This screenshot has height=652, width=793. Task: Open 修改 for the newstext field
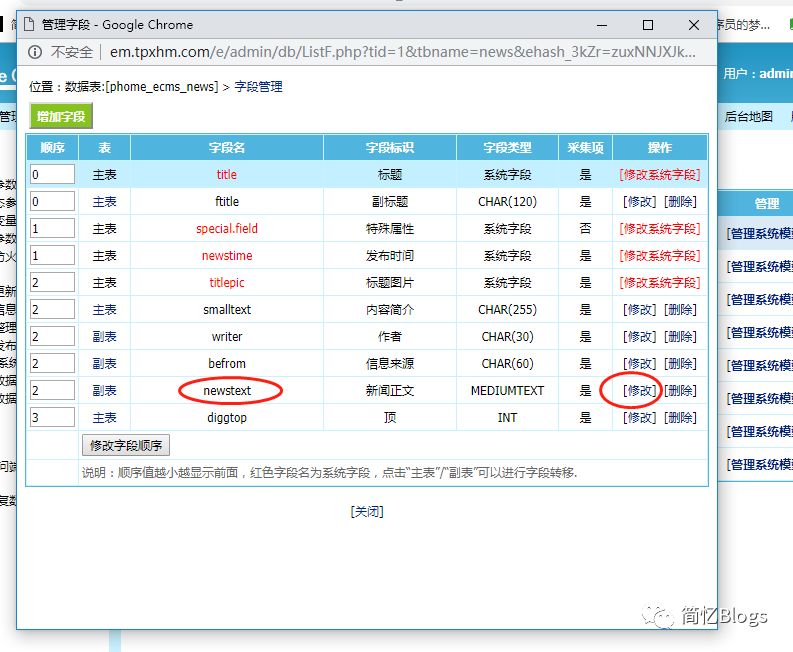click(x=639, y=391)
